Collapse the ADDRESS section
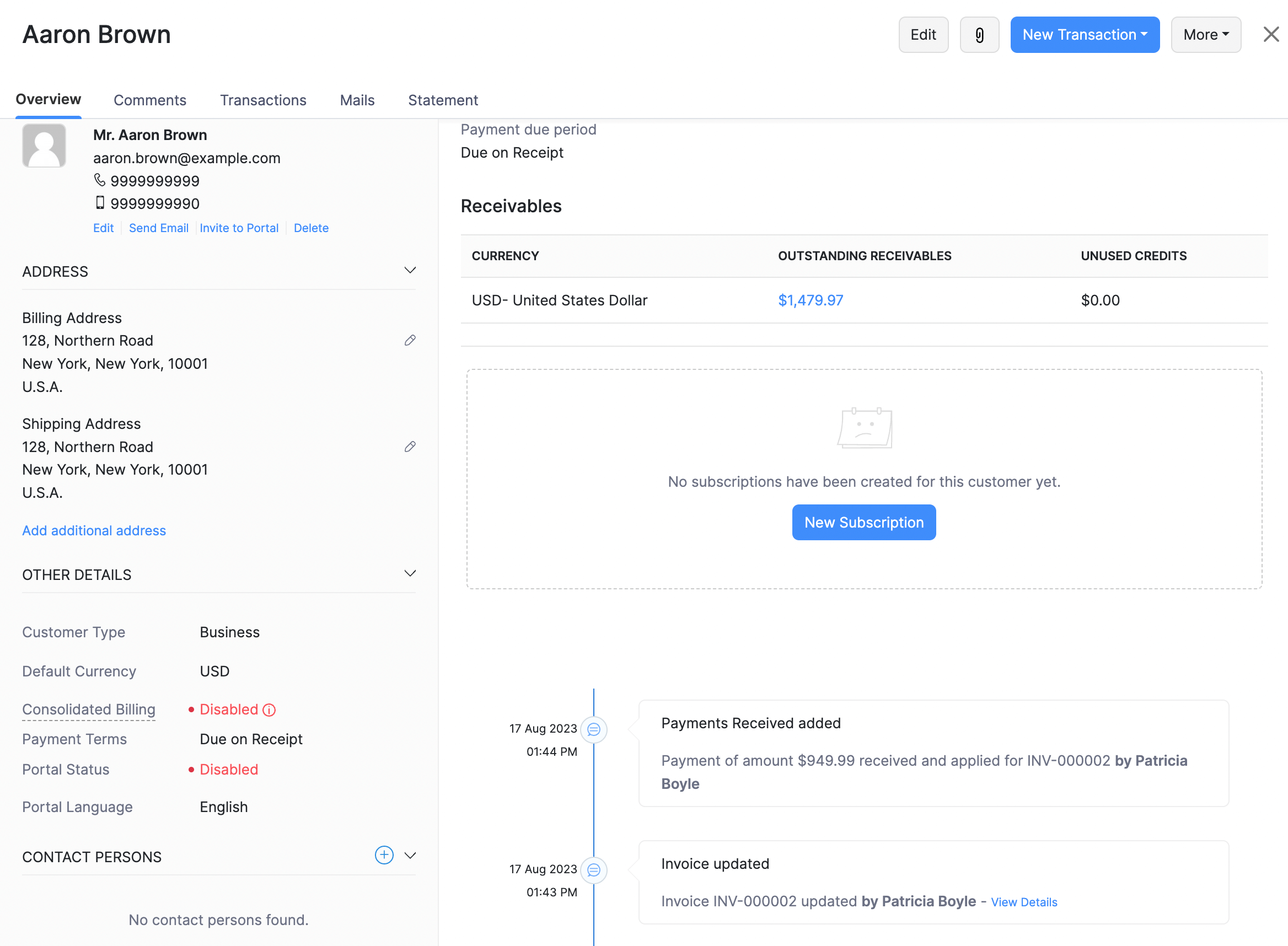The width and height of the screenshot is (1288, 946). tap(410, 270)
